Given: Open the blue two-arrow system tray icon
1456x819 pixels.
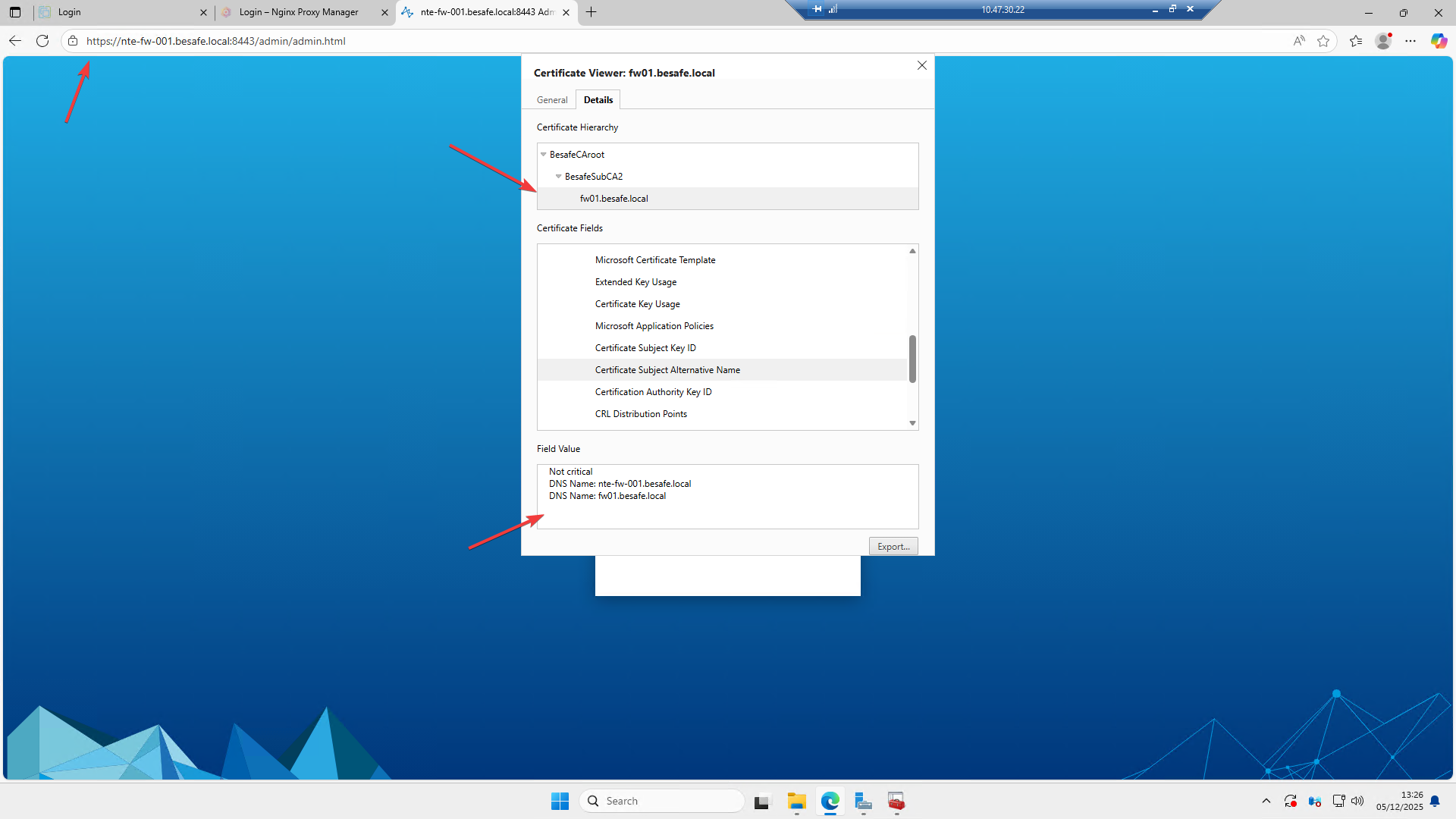Looking at the screenshot, I should (x=1315, y=802).
